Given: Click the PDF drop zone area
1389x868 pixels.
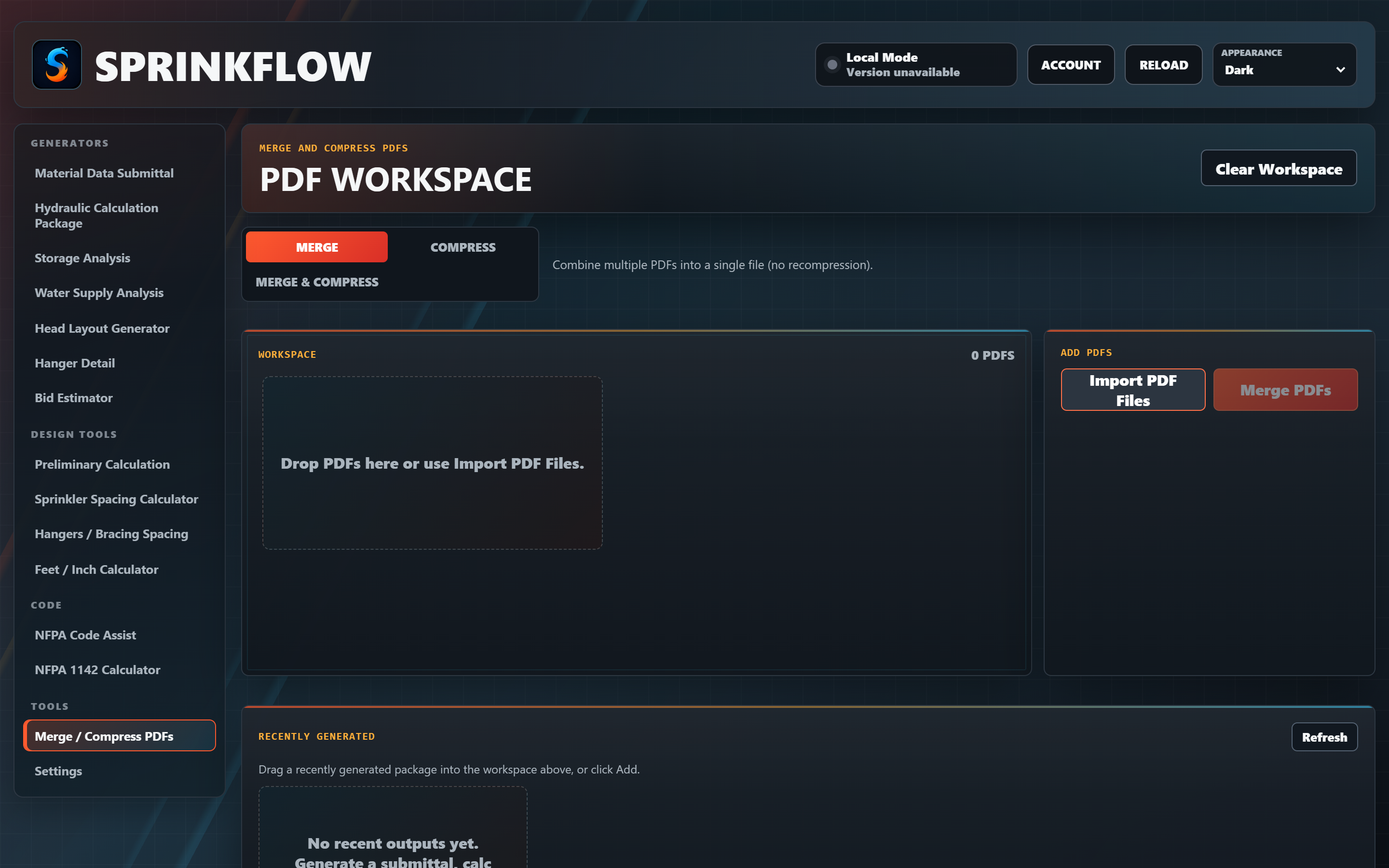Looking at the screenshot, I should click(432, 463).
